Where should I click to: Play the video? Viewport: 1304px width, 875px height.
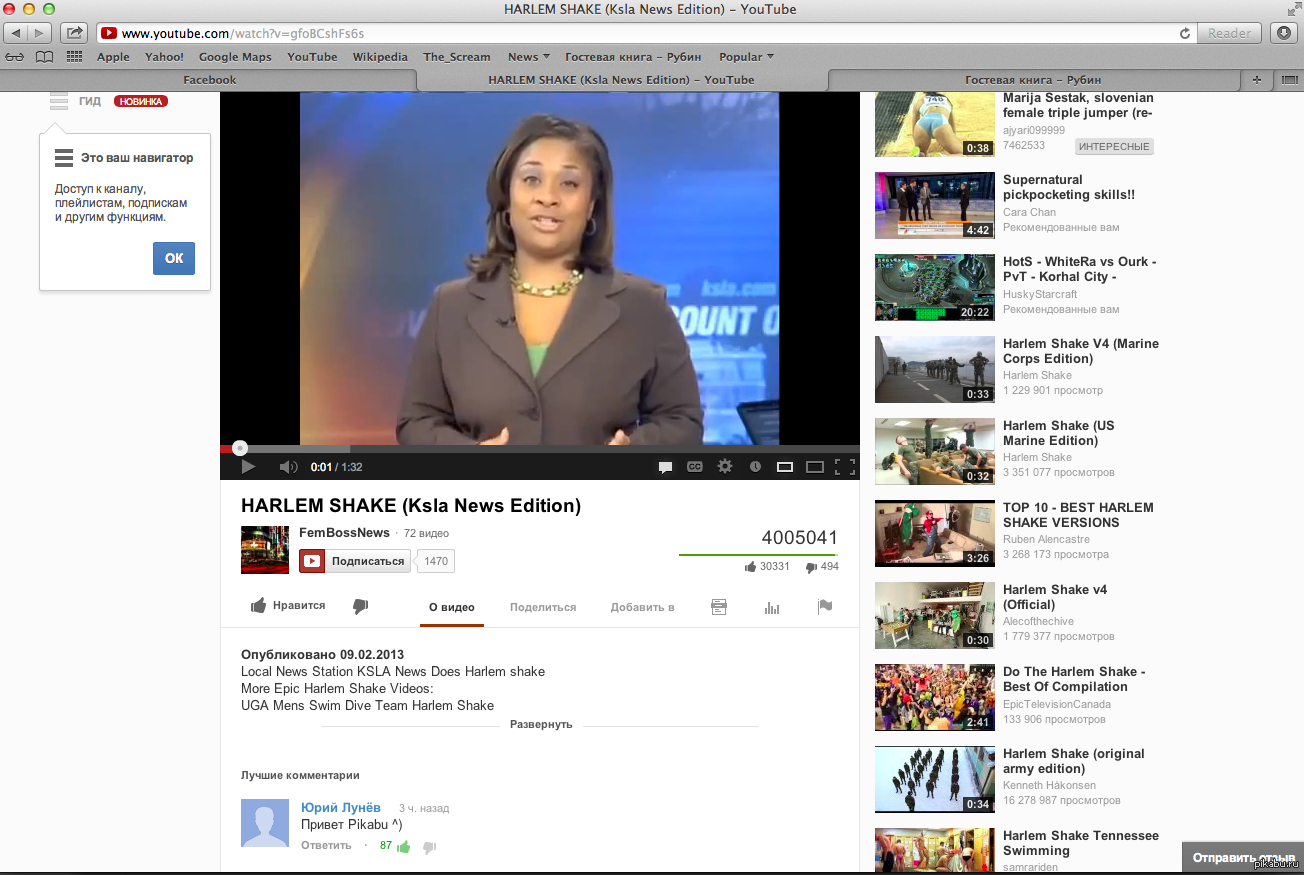pos(249,466)
